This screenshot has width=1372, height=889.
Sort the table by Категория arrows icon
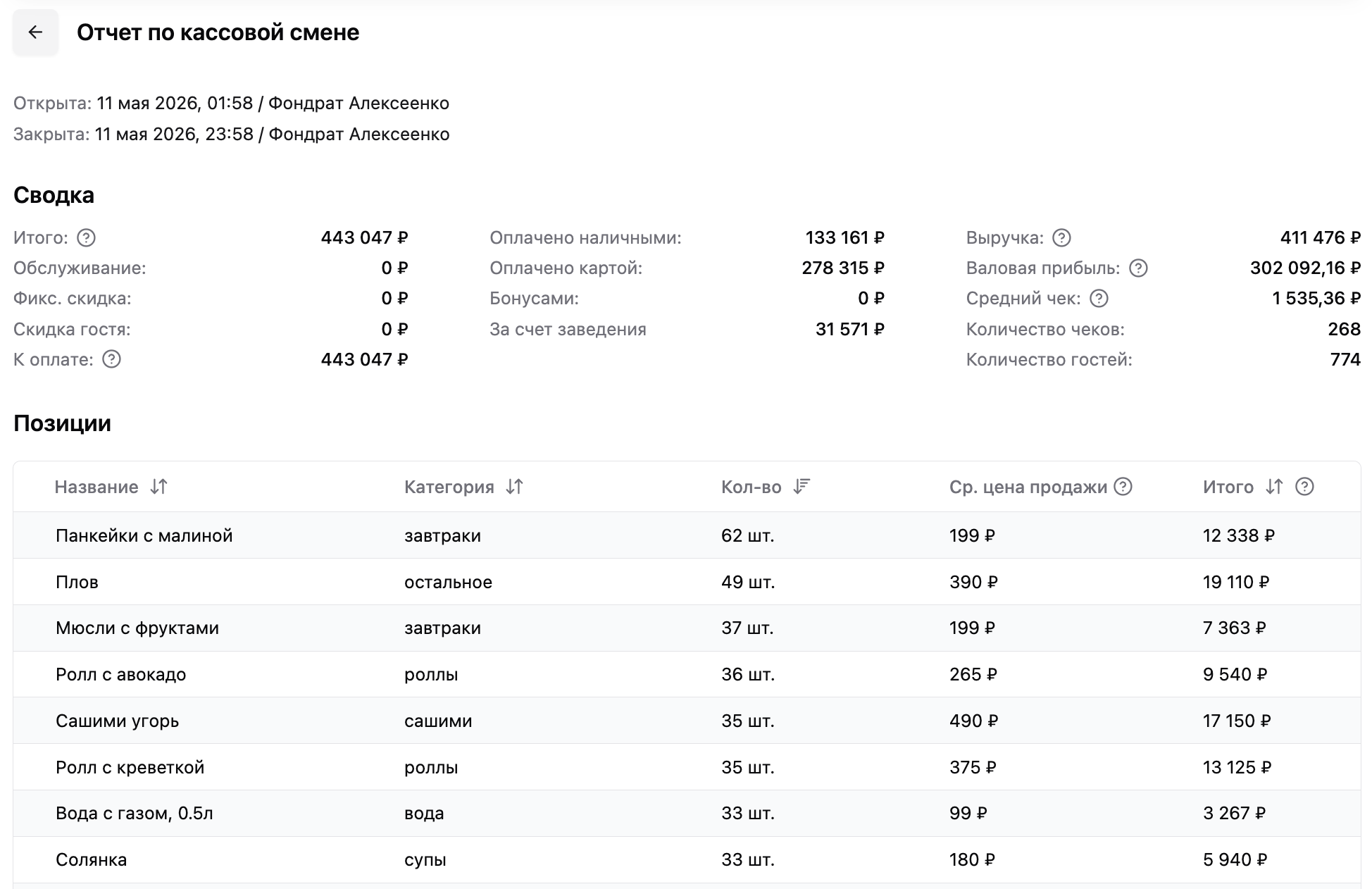point(514,487)
